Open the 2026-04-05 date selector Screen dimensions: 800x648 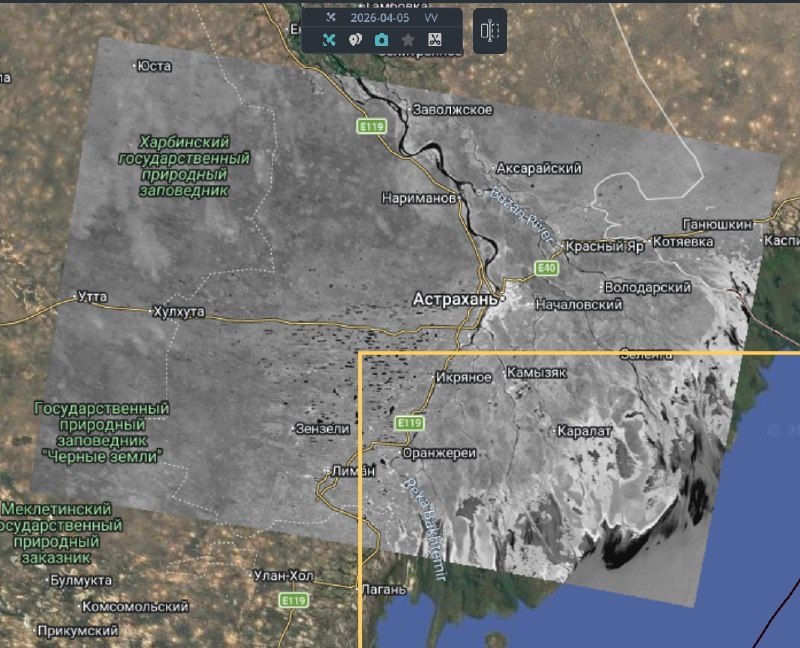coord(379,17)
